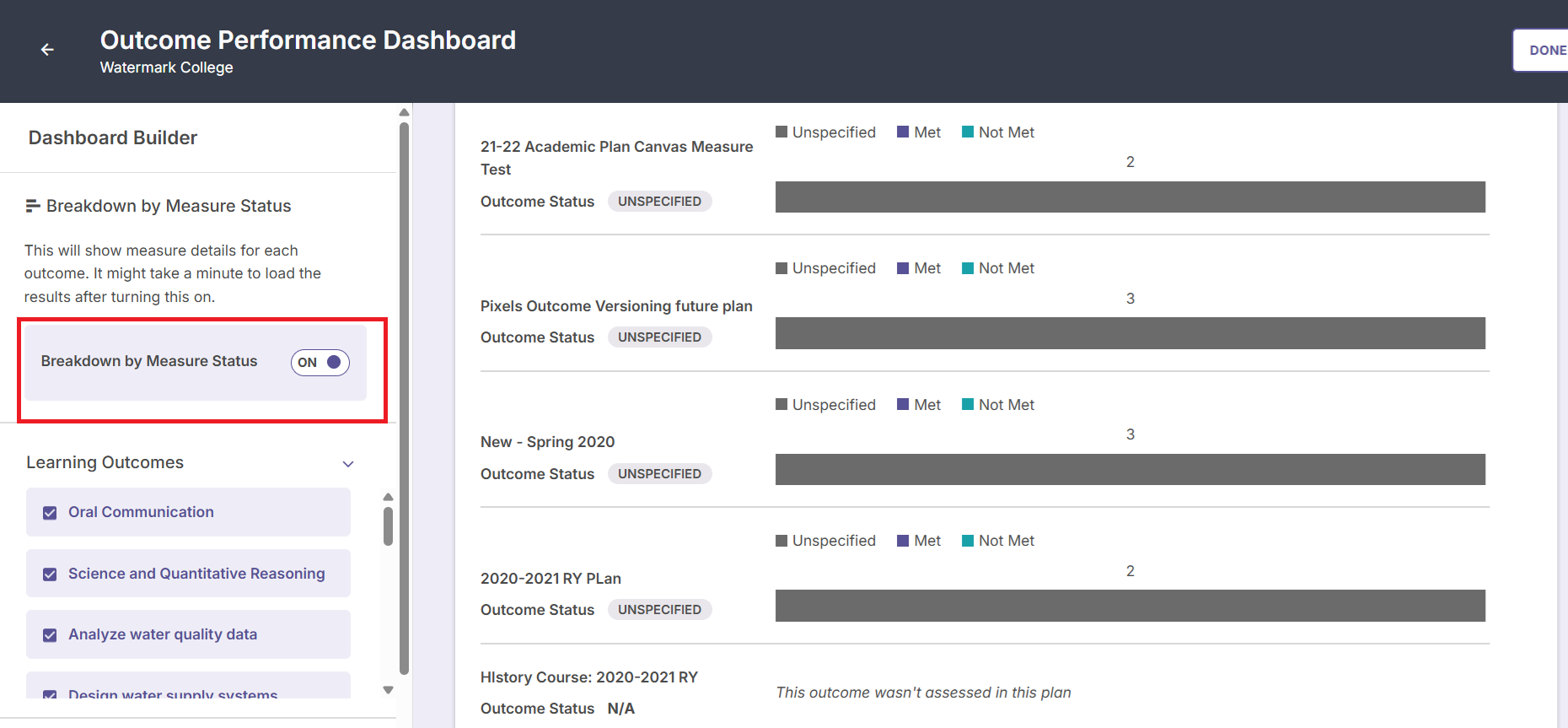
Task: Click the gray bar for 21-22 Academic Plan
Action: point(1130,197)
